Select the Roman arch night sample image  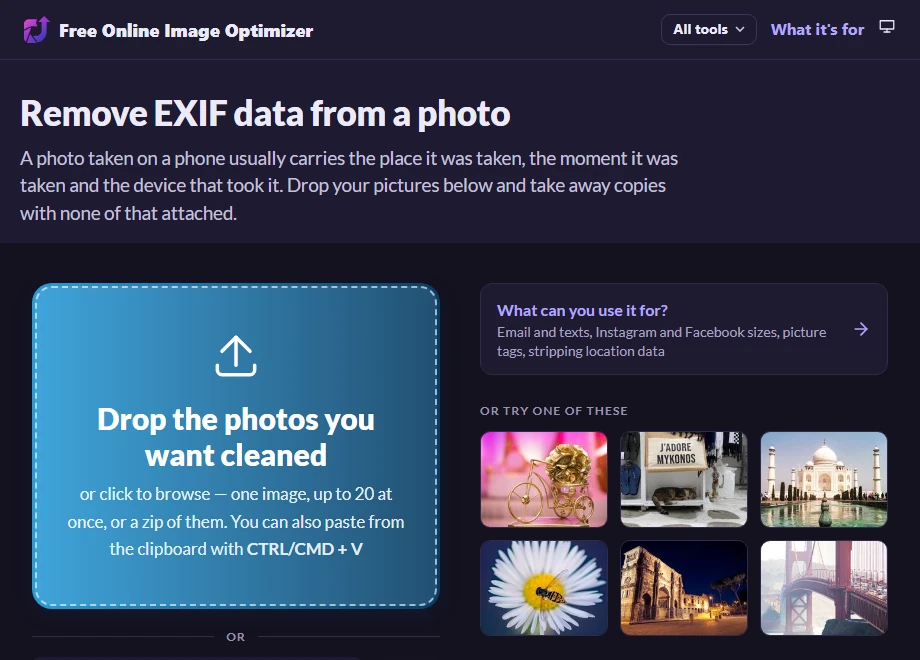(x=684, y=588)
